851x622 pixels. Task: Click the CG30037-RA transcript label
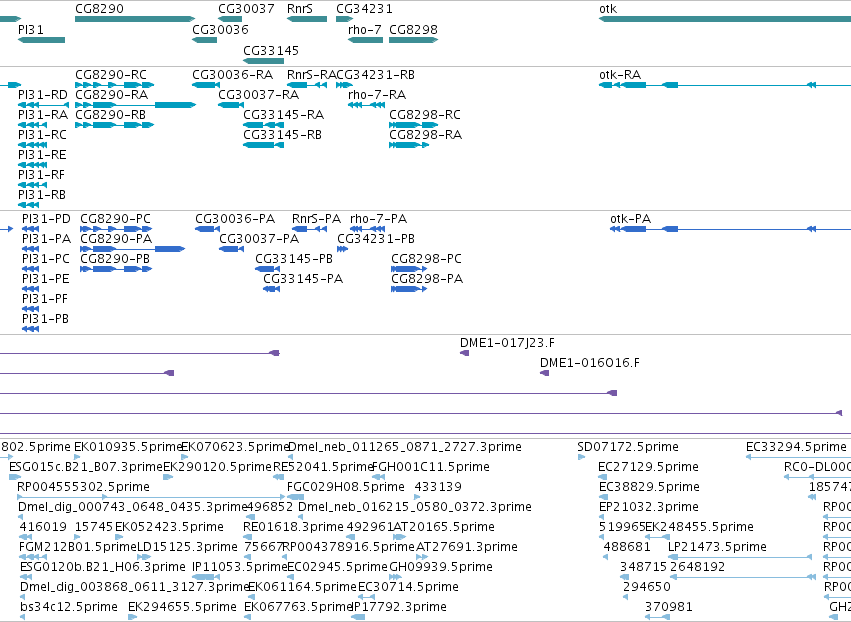pos(258,94)
